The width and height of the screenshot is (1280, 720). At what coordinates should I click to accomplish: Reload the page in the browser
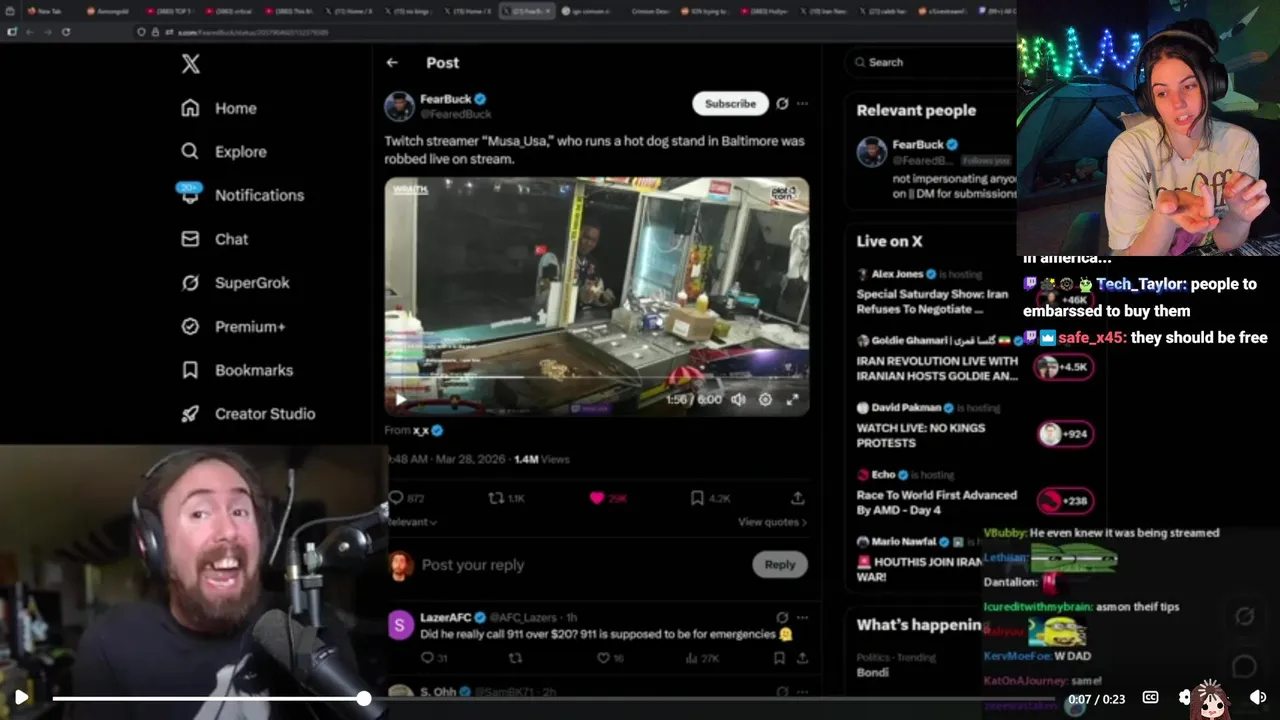coord(66,32)
